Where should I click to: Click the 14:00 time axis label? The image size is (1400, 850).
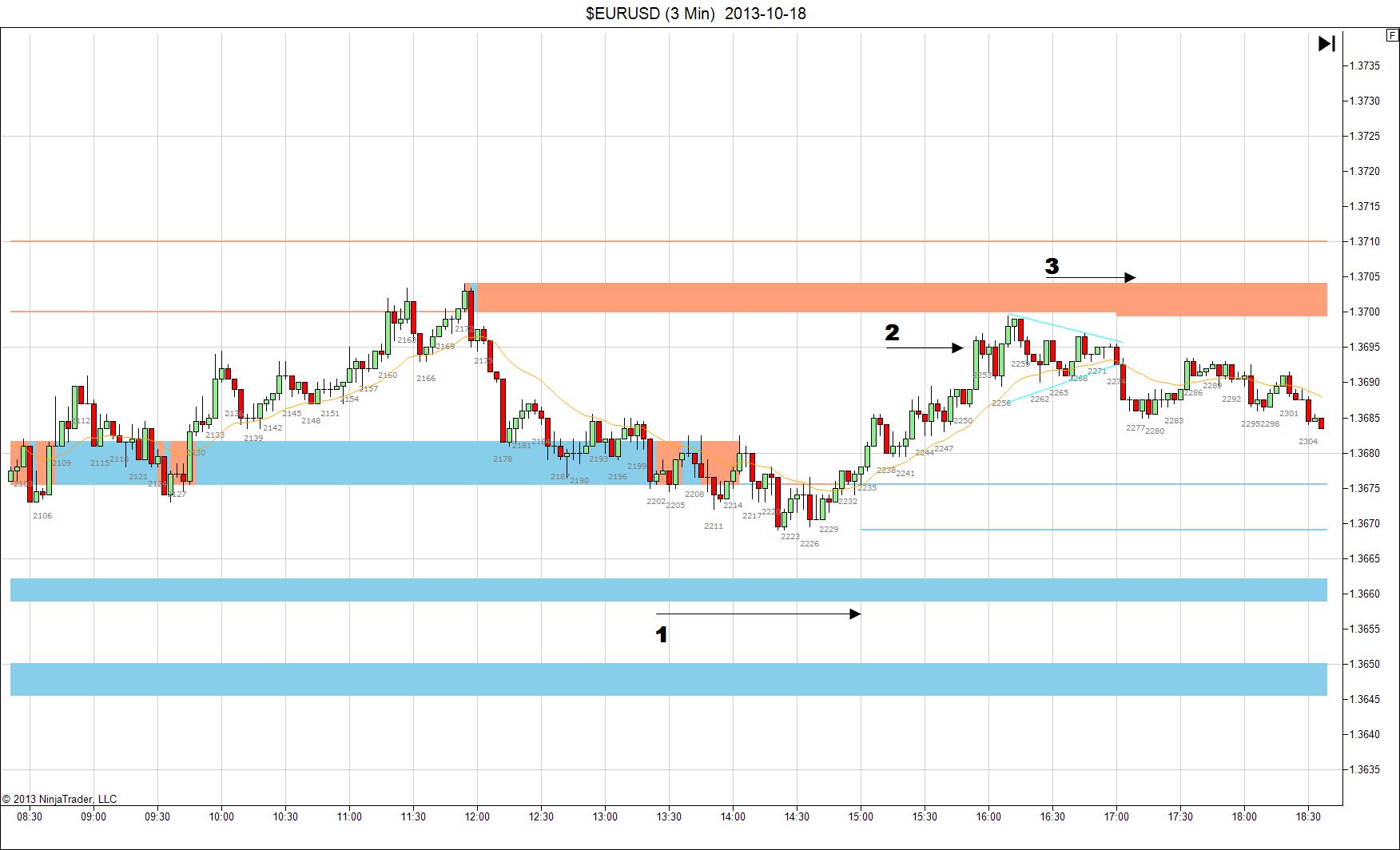(x=733, y=816)
